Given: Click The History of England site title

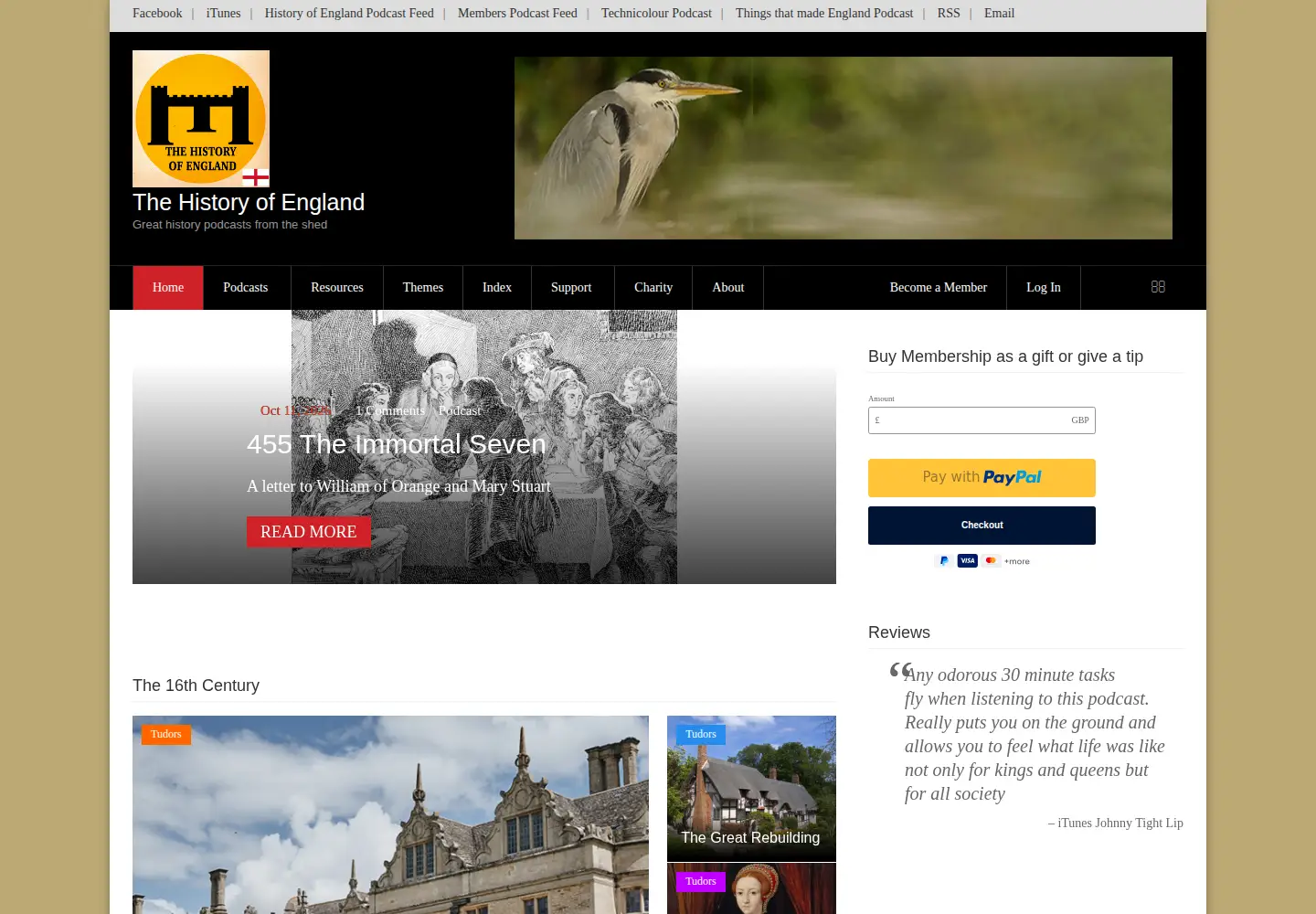Looking at the screenshot, I should pyautogui.click(x=249, y=202).
